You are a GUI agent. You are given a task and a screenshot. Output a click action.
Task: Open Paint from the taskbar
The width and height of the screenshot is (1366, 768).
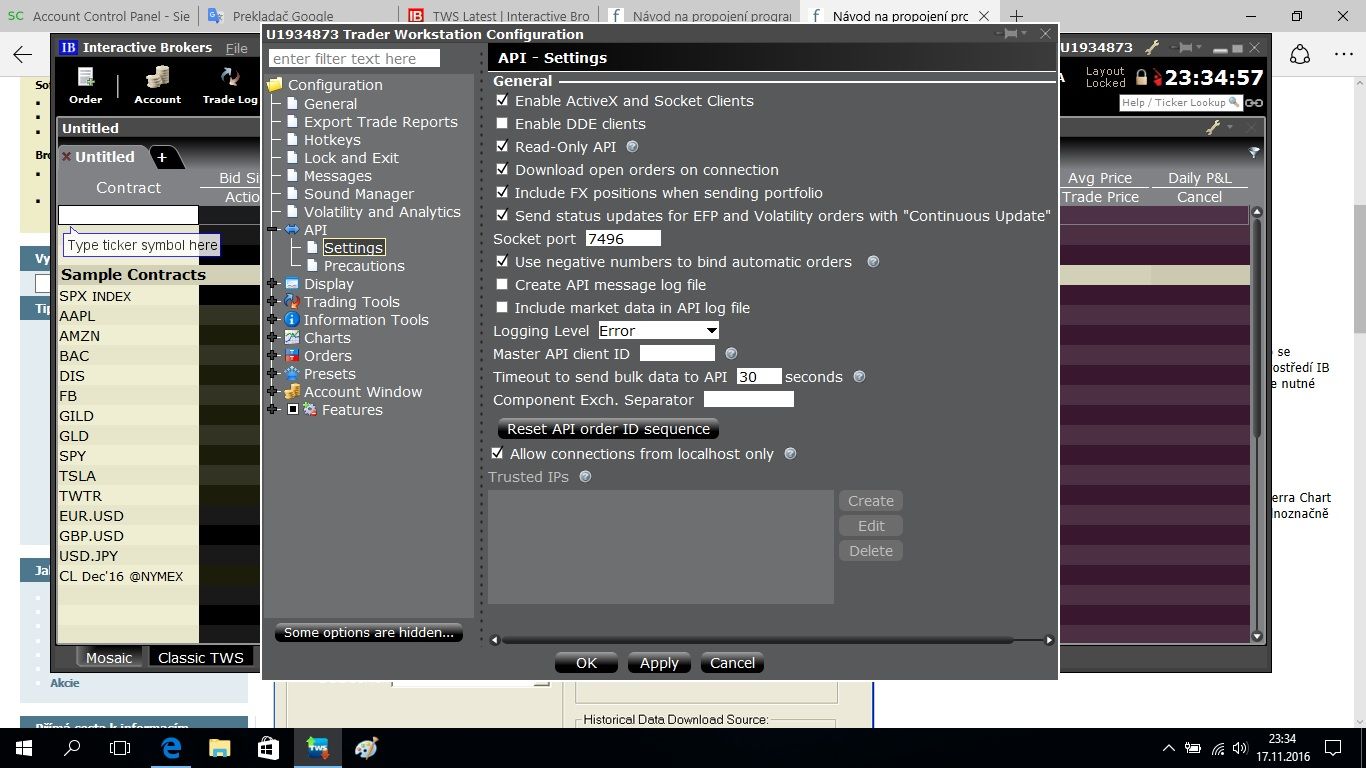[367, 747]
